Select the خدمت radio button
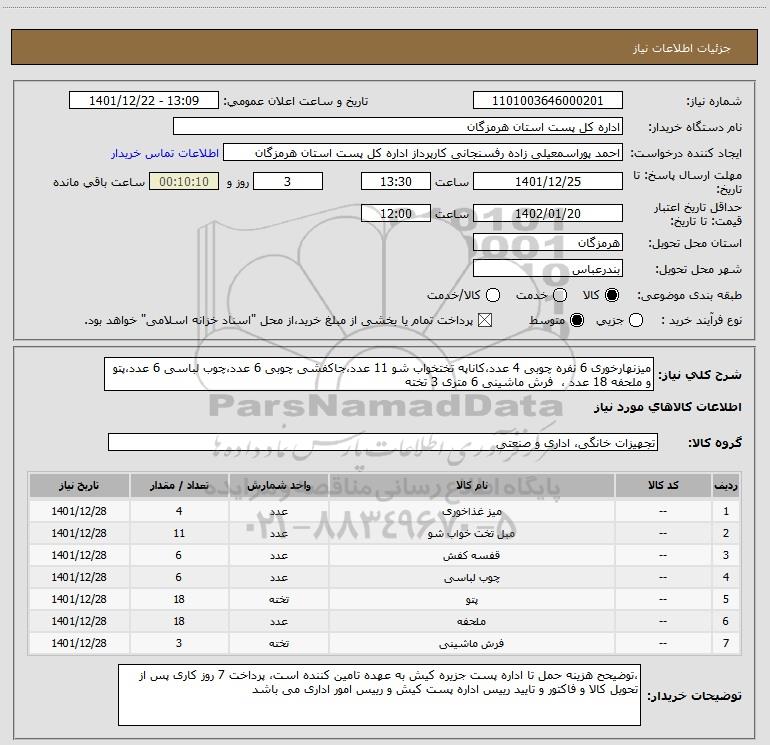 click(x=560, y=295)
